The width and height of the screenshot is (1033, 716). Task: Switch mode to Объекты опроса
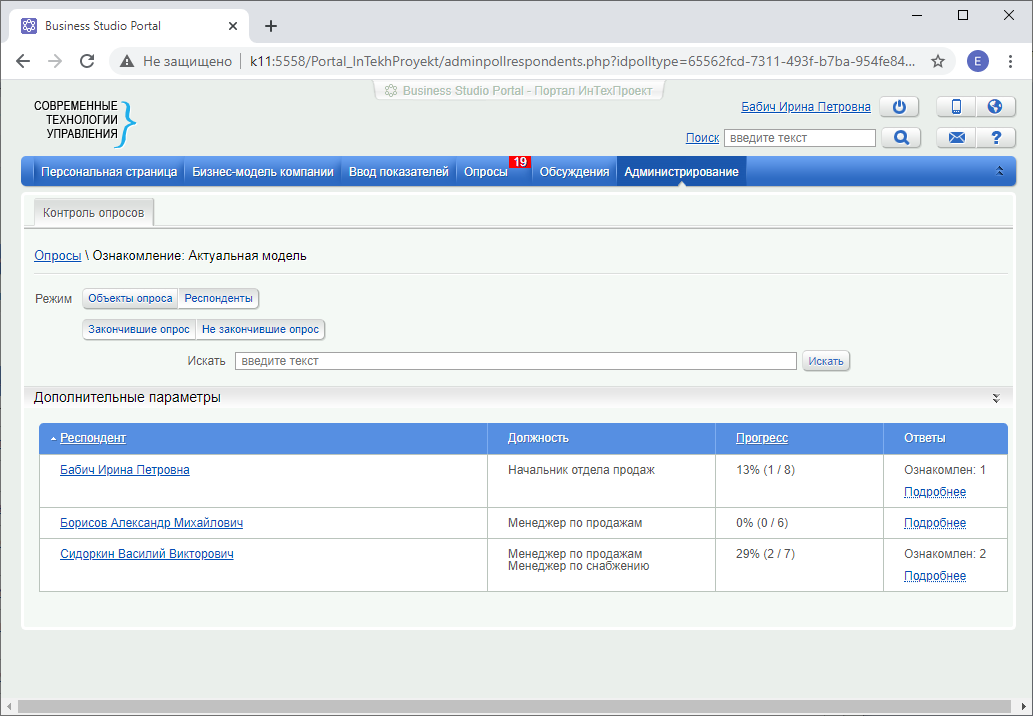130,298
